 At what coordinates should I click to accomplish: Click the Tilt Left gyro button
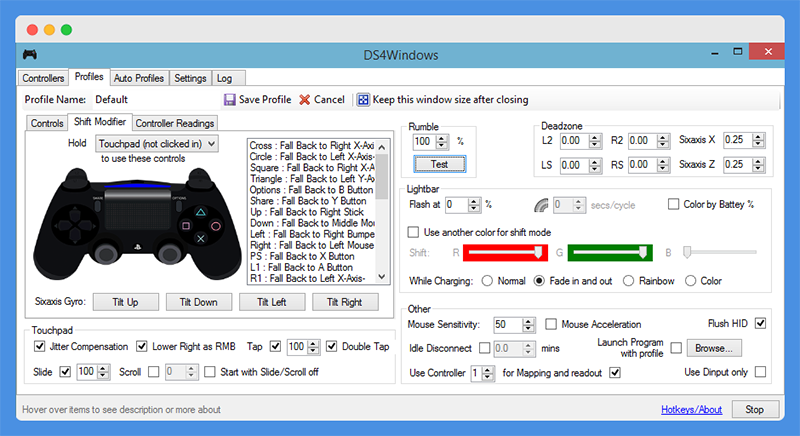271,302
